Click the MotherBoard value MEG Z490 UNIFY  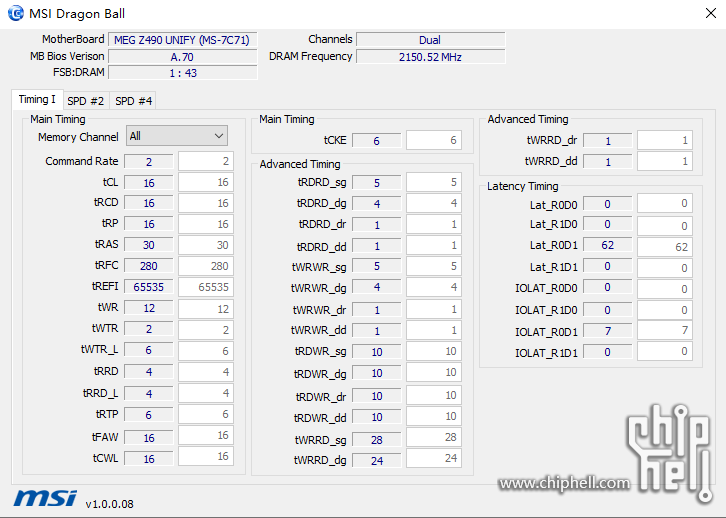click(182, 40)
